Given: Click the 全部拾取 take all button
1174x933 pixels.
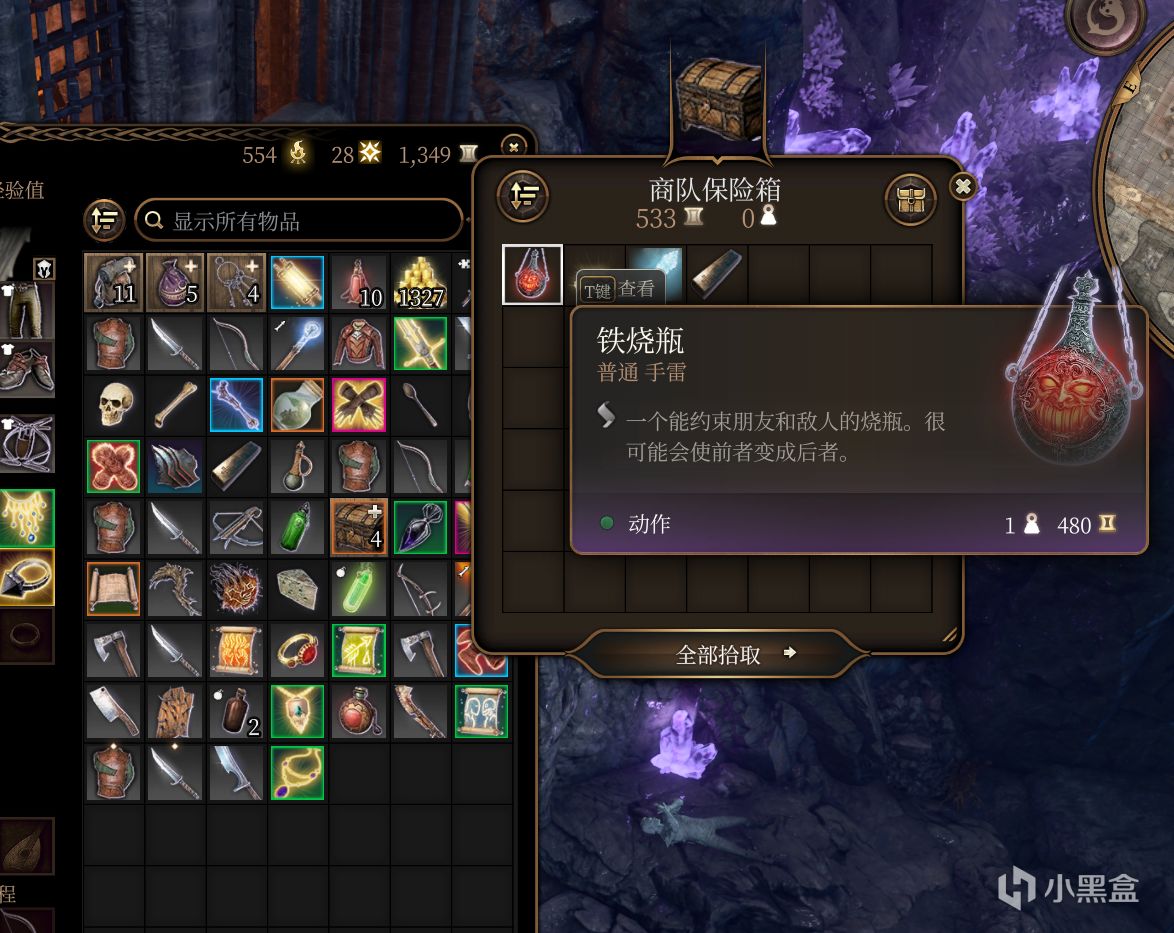Looking at the screenshot, I should (x=717, y=654).
